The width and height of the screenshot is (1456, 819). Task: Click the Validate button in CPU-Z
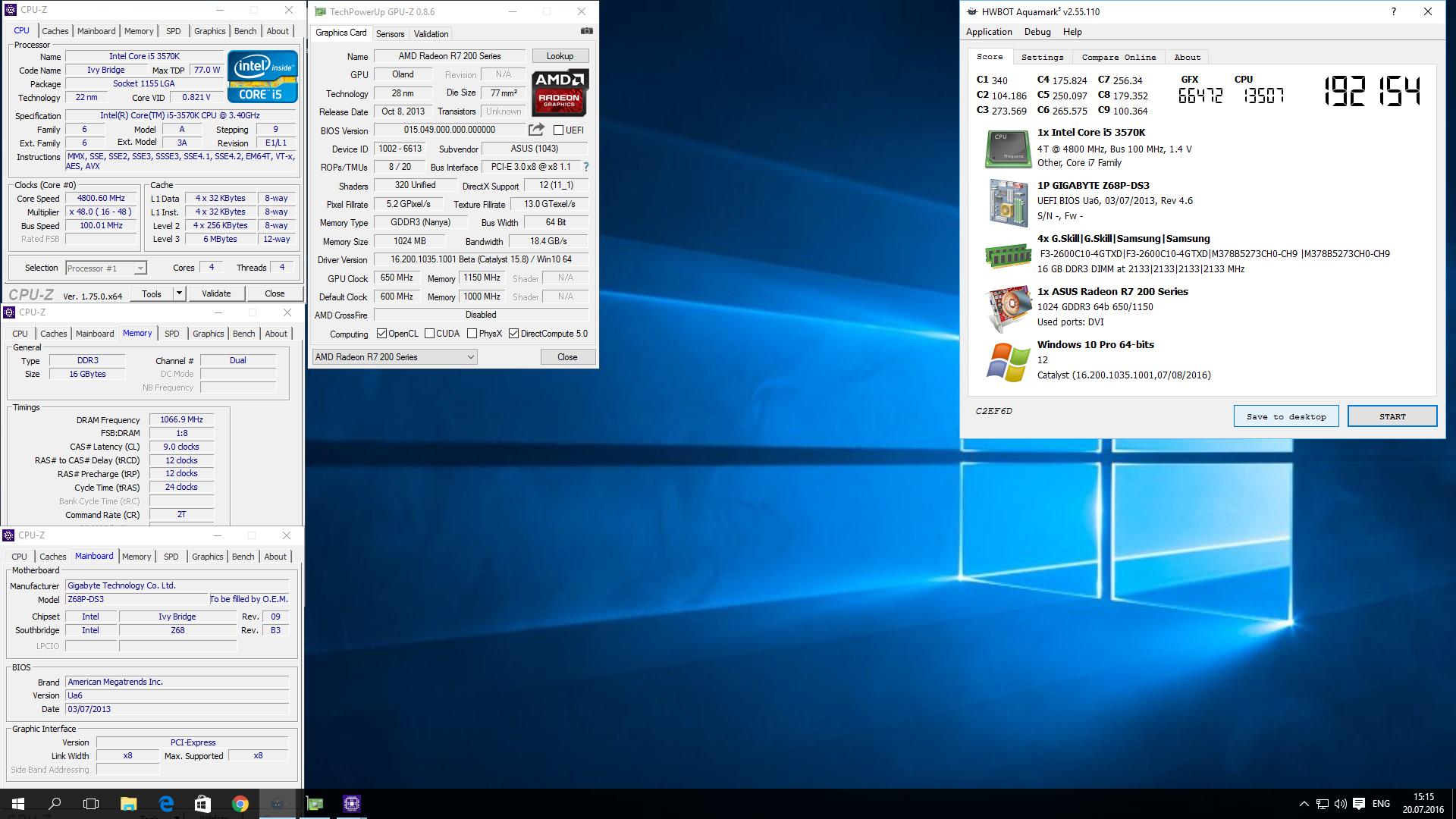tap(216, 293)
